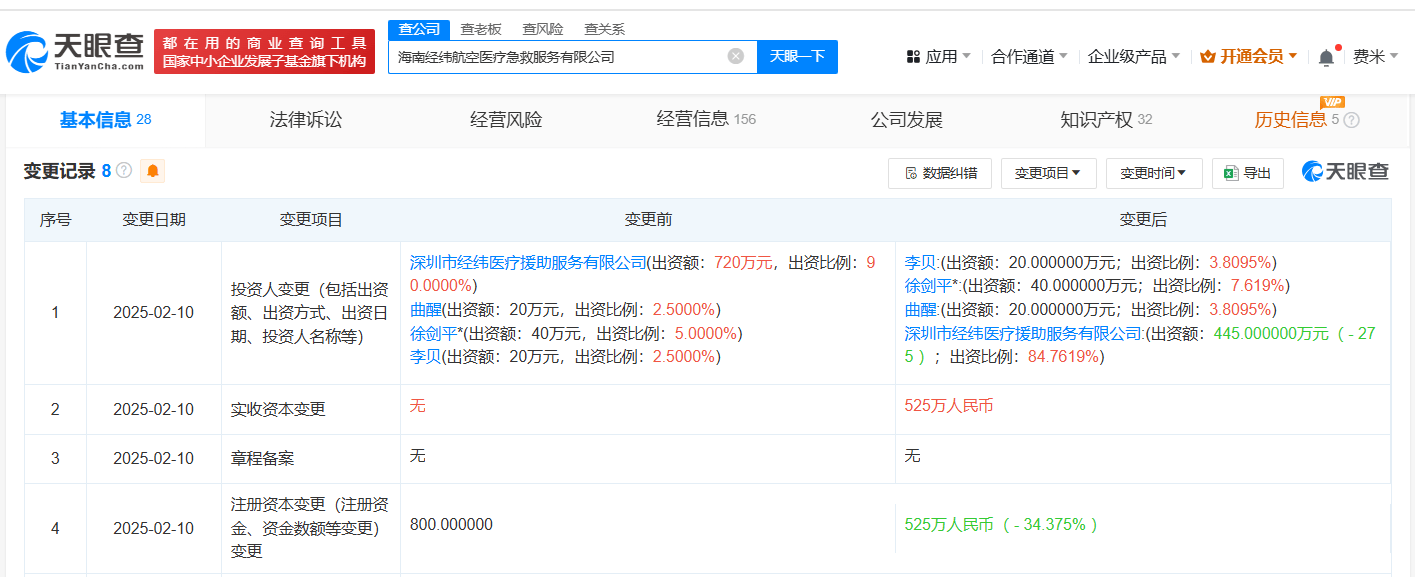Open the 应用 grid menu
The height and width of the screenshot is (577, 1415).
click(x=938, y=57)
